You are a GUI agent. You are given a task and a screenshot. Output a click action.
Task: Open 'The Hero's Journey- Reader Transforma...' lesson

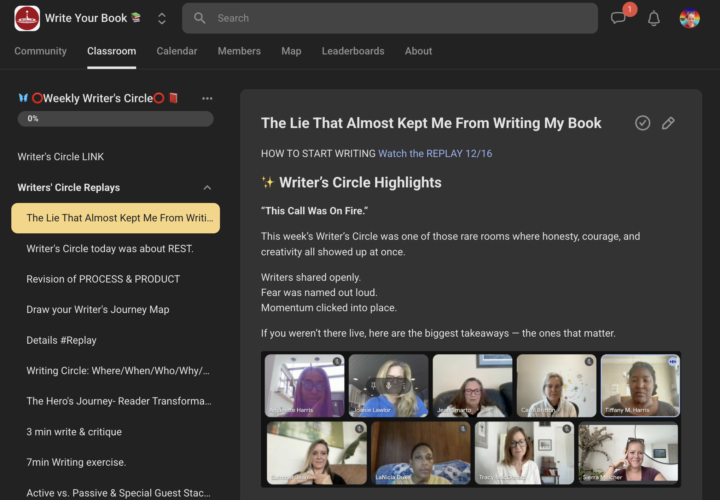pos(119,401)
